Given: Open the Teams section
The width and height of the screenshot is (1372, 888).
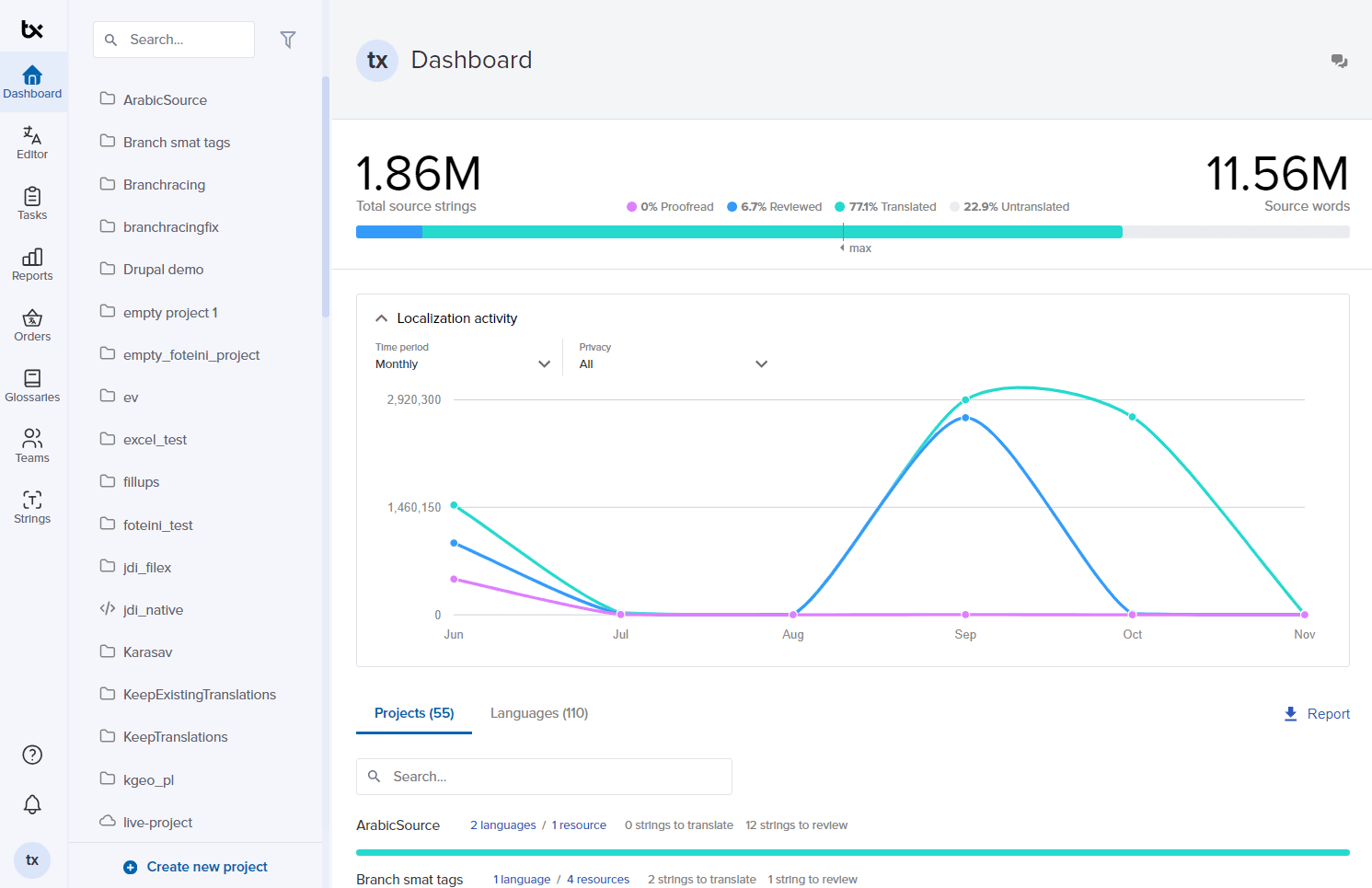Looking at the screenshot, I should 32,446.
